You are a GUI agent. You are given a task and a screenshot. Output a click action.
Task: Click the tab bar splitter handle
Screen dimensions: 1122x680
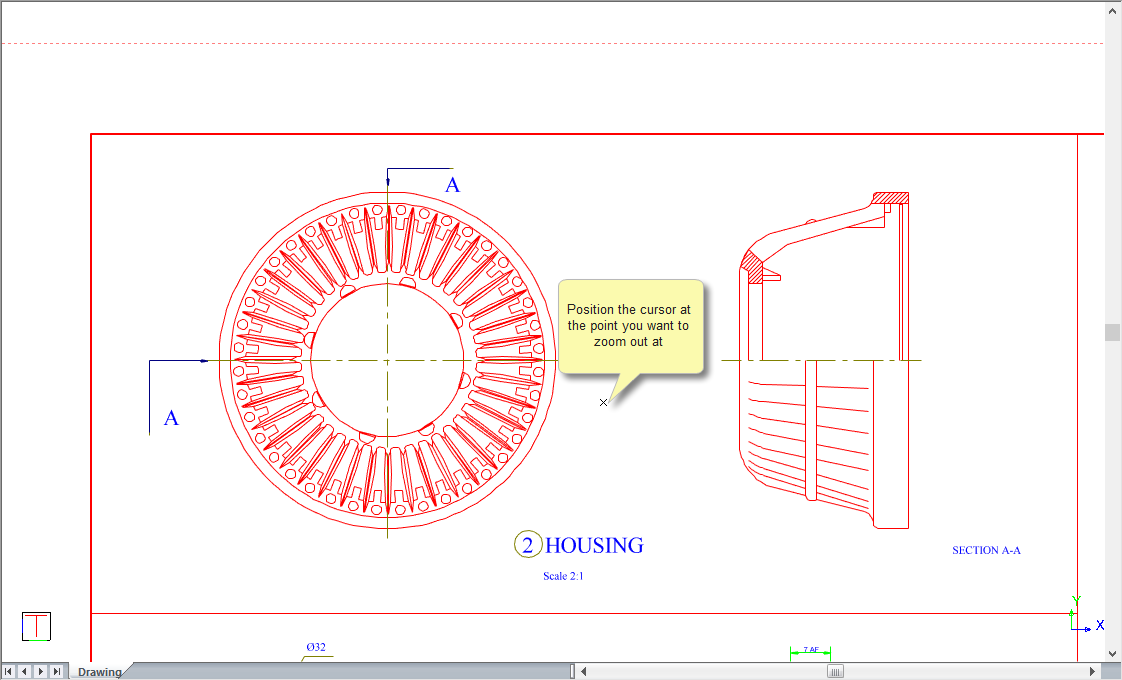point(573,672)
